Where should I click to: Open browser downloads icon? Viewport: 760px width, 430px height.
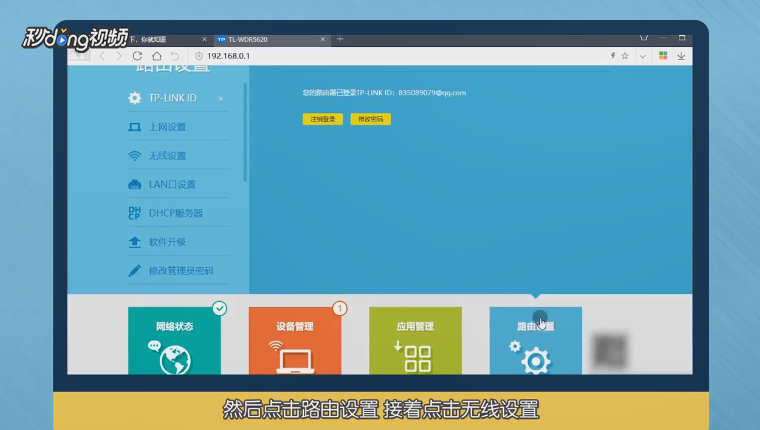pos(681,56)
